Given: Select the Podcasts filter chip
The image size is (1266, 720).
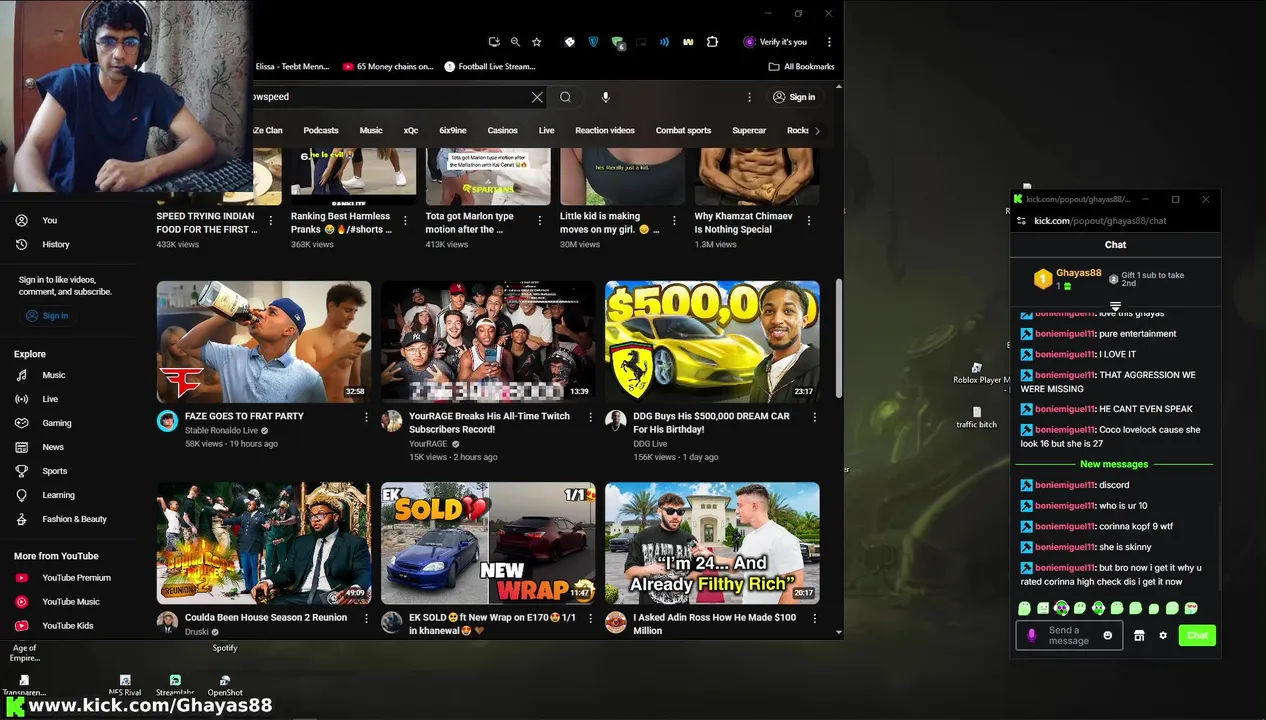Looking at the screenshot, I should pyautogui.click(x=321, y=131).
